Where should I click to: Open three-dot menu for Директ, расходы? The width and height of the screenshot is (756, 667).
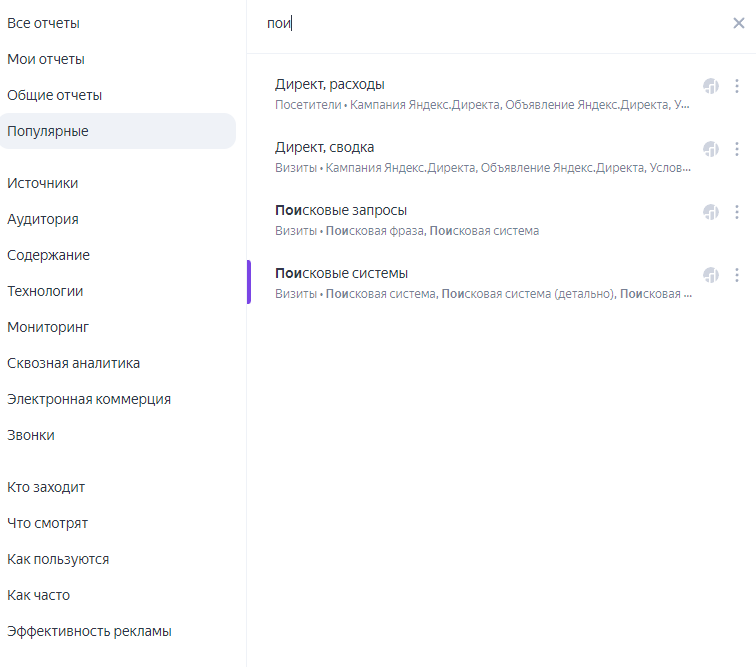point(737,86)
